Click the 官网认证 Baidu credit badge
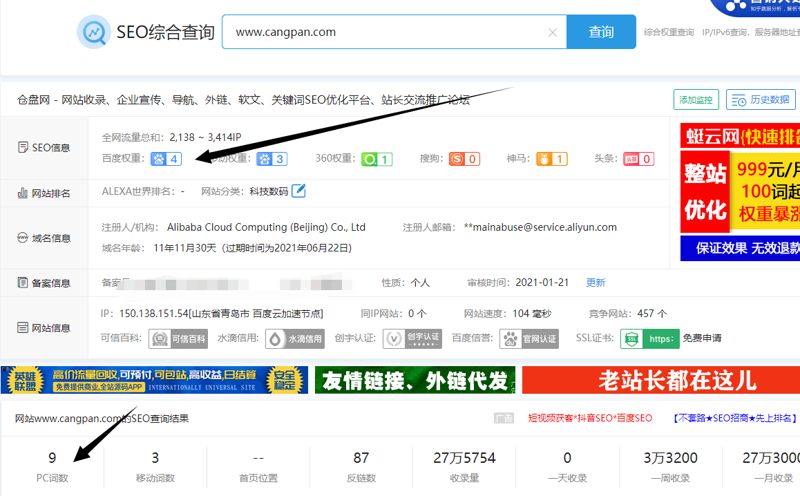Viewport: 800px width, 496px height. click(529, 338)
